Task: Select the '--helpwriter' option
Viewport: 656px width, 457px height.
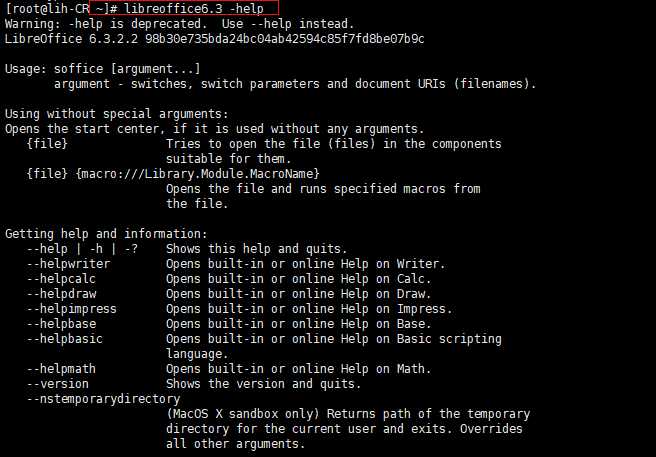Action: tap(68, 264)
